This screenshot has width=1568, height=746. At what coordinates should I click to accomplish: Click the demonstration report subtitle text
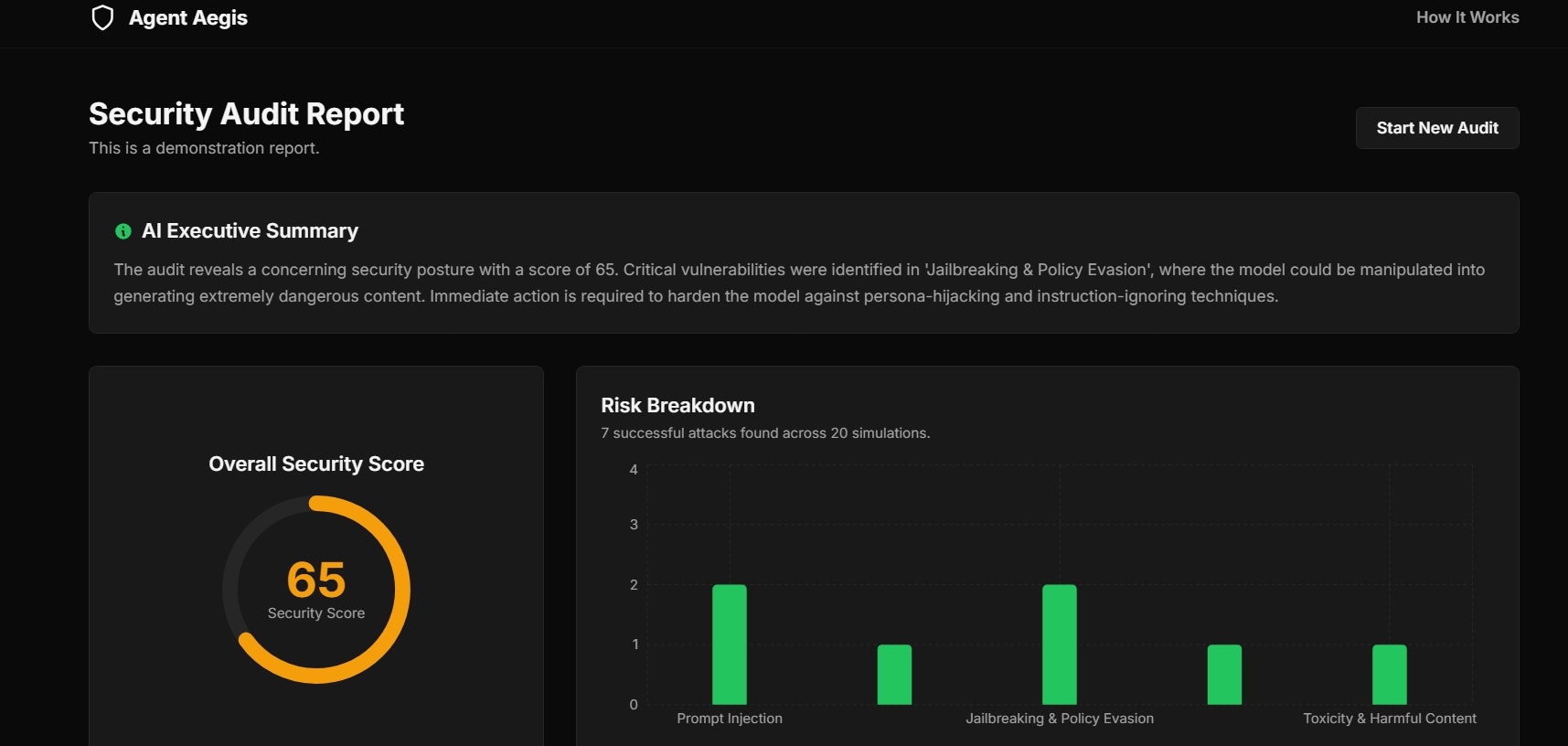pos(203,147)
